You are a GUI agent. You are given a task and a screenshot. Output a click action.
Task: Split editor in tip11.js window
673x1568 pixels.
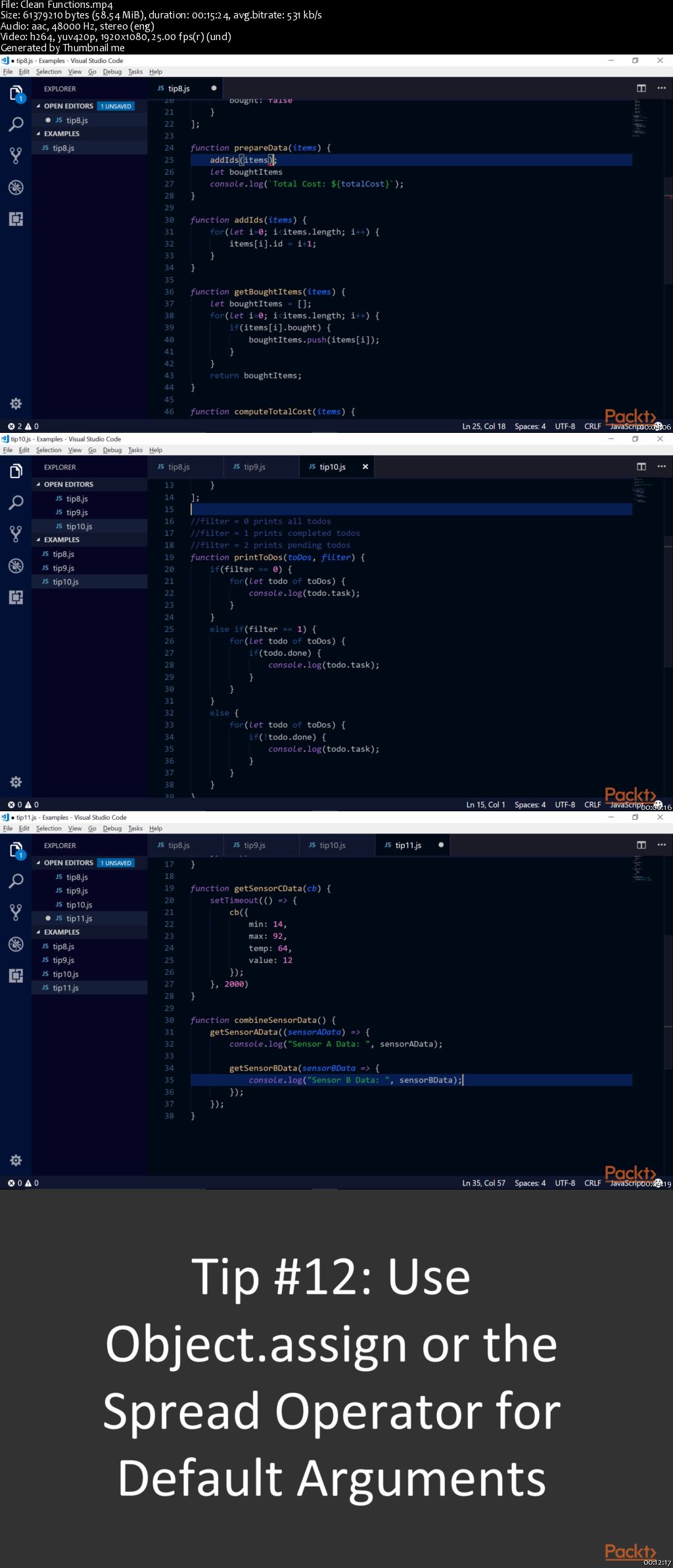click(x=641, y=845)
